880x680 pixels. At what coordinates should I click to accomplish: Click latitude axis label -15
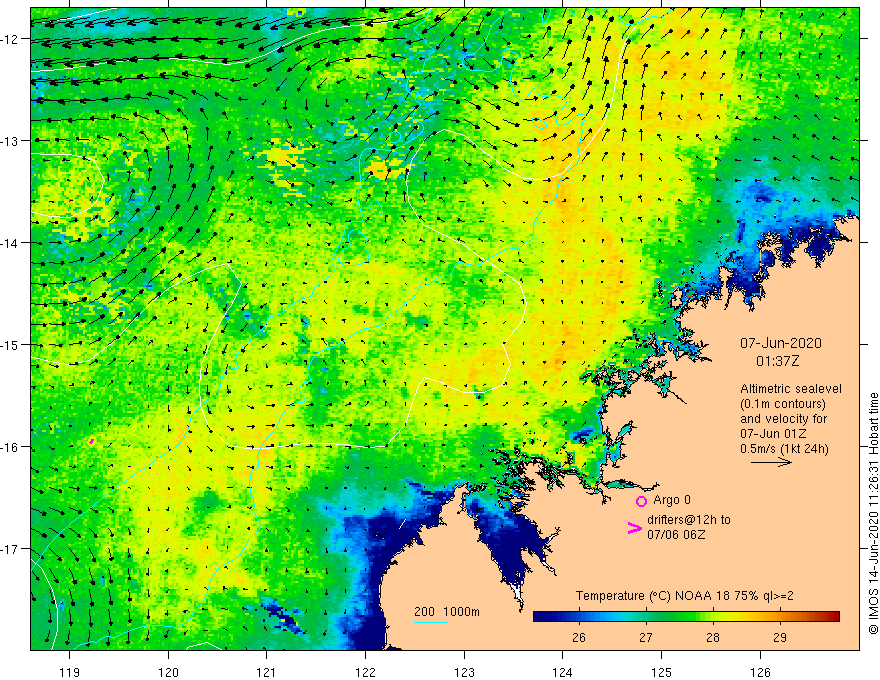[11, 344]
